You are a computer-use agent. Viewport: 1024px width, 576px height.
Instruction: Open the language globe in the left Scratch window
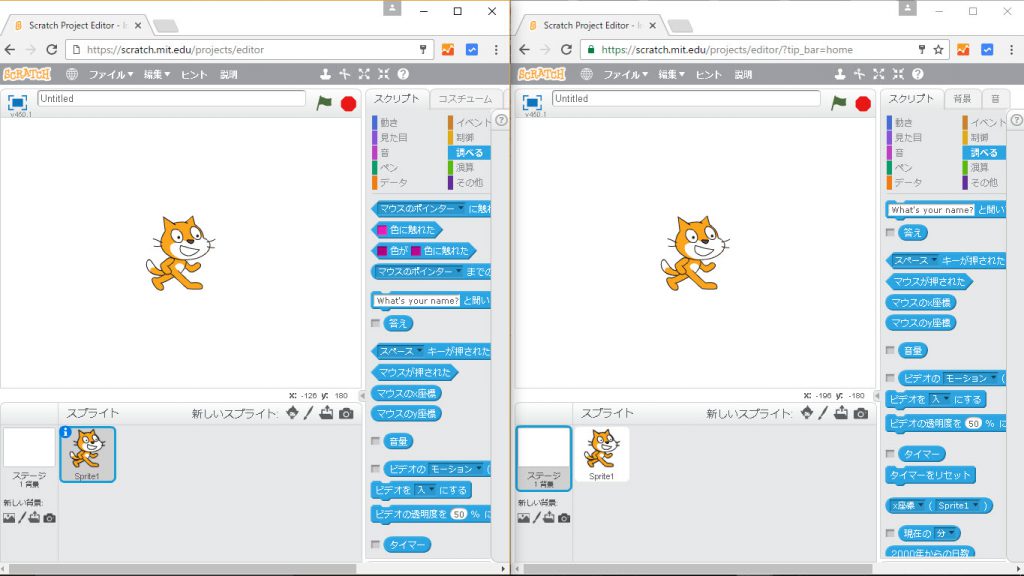point(72,74)
